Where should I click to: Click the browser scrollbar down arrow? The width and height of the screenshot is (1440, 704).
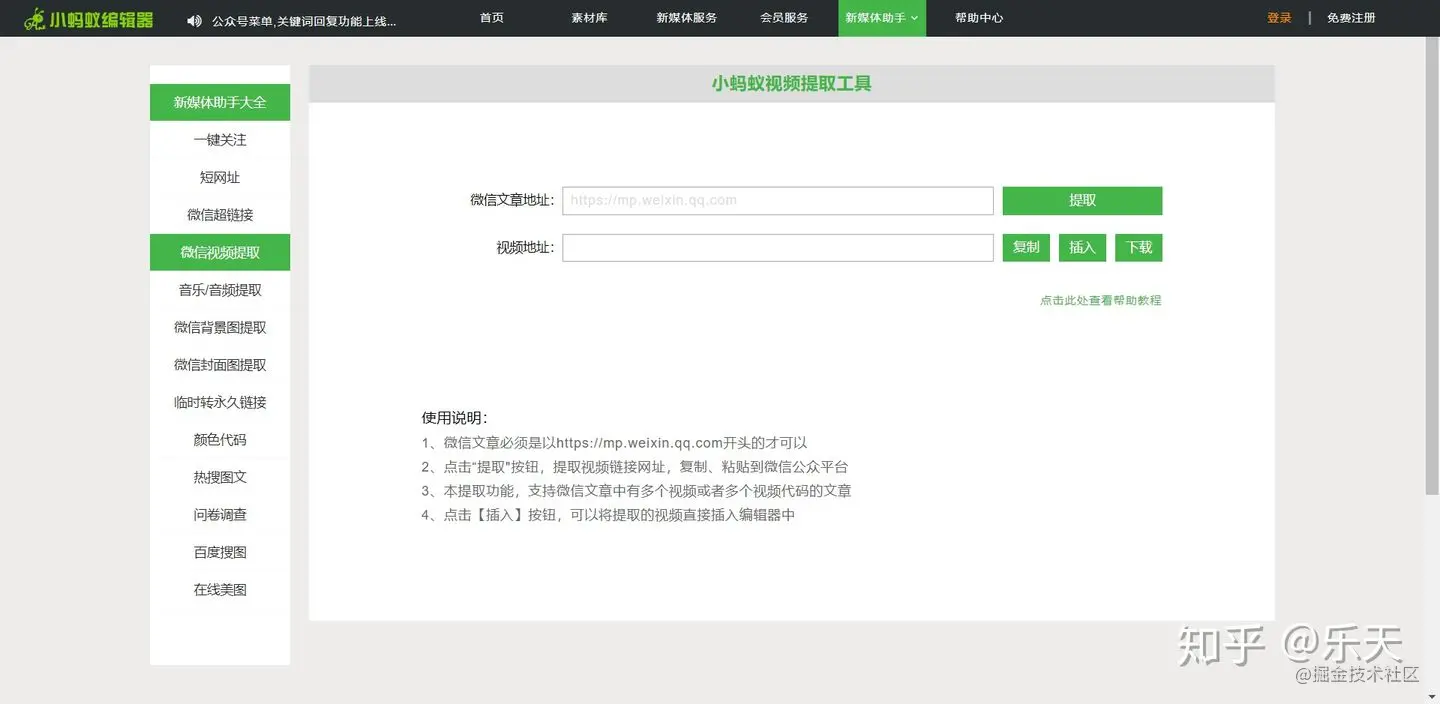[1433, 697]
